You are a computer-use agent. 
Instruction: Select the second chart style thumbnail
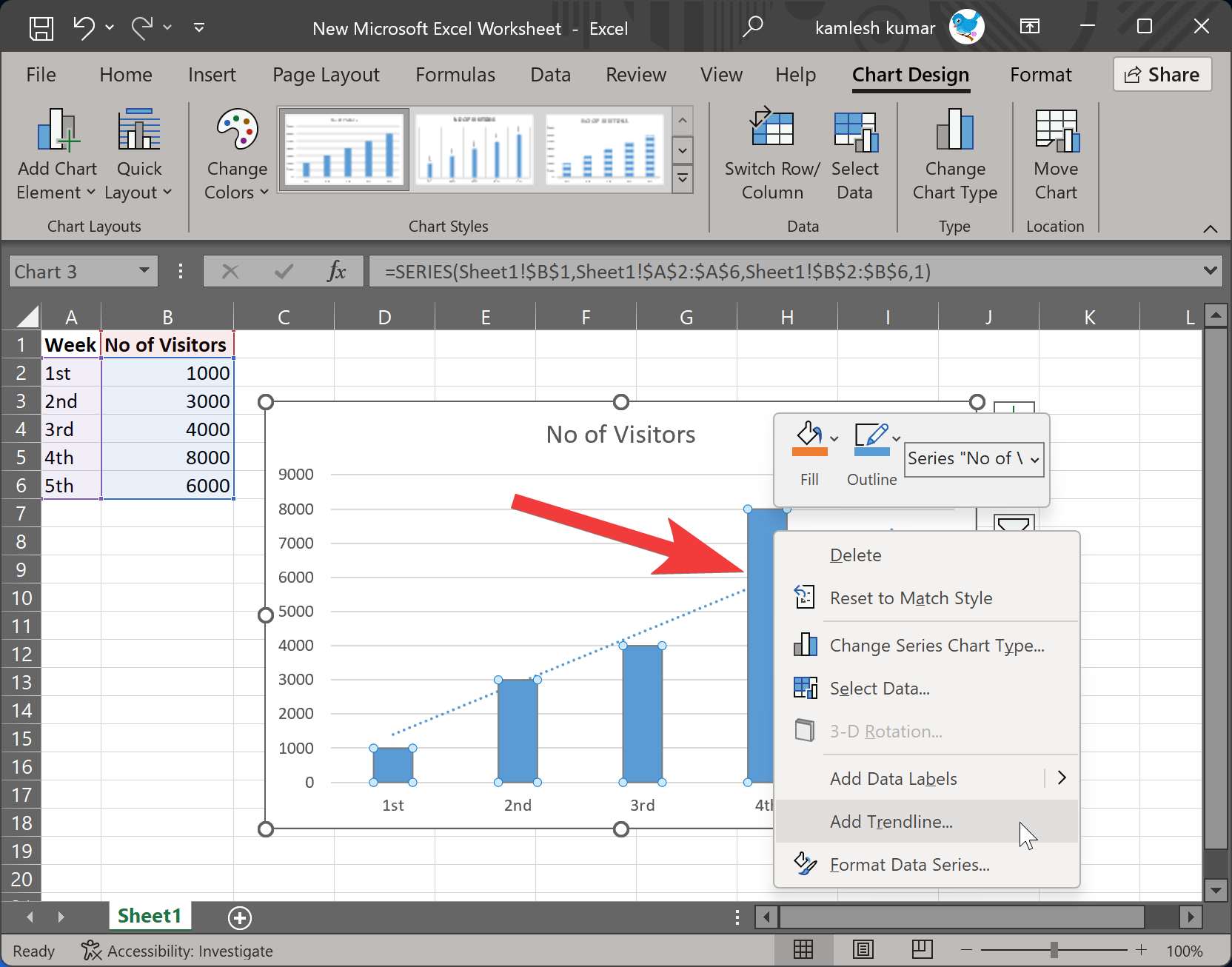475,150
